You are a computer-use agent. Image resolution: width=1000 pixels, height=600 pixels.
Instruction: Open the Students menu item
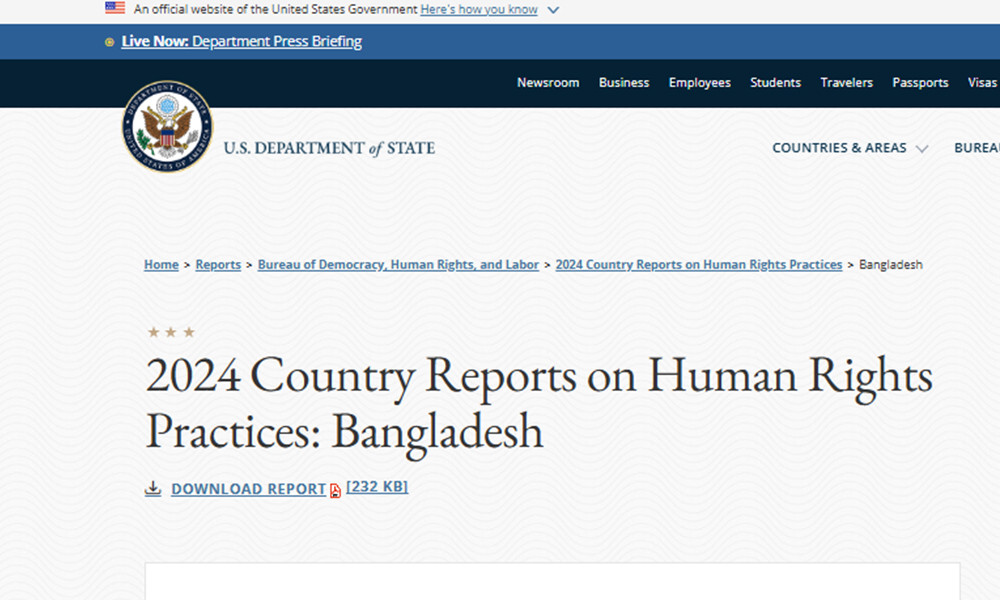[775, 83]
